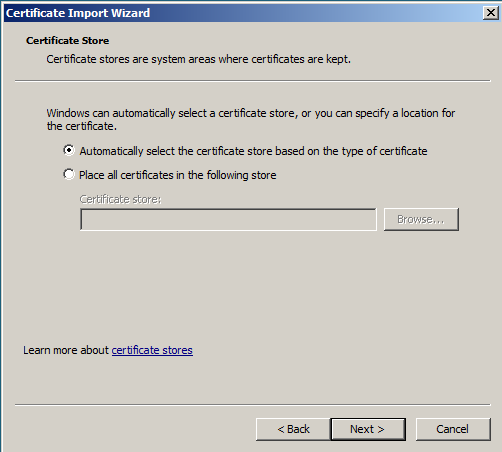Click the separator line above the Back button

(x=253, y=405)
